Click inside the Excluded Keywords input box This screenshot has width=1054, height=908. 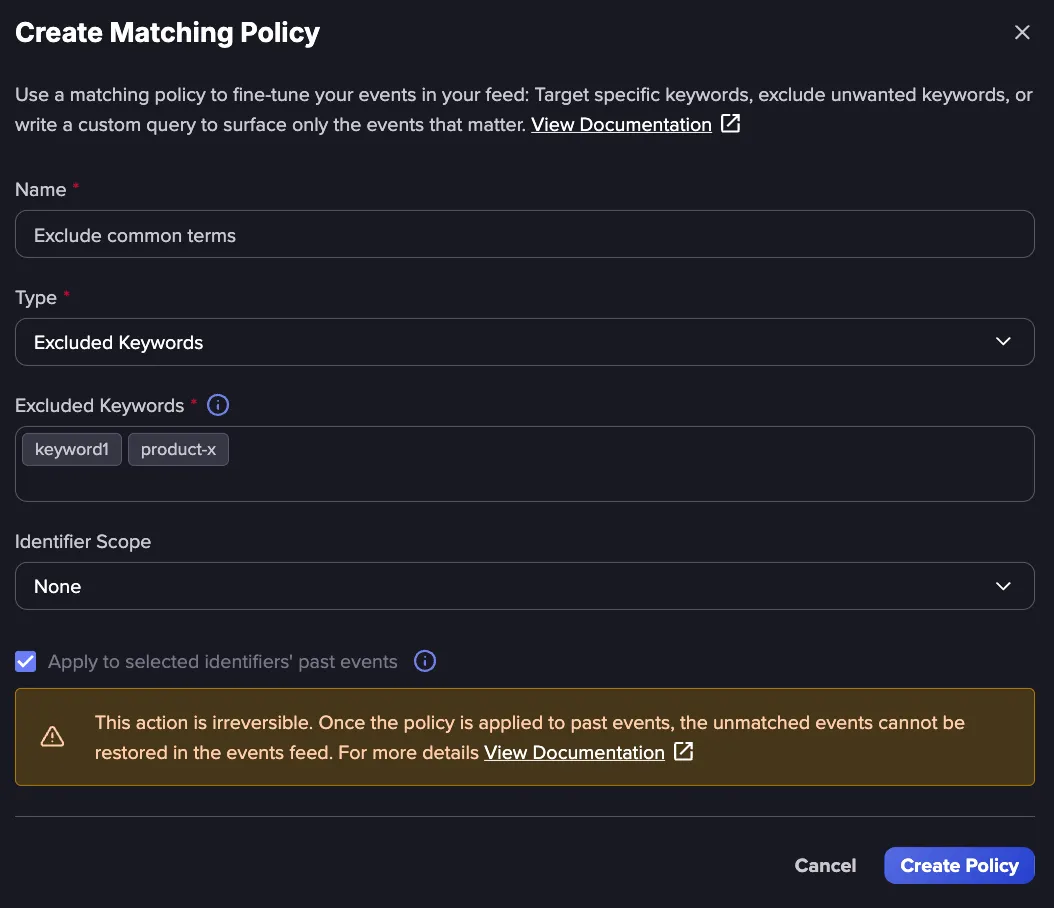[524, 464]
